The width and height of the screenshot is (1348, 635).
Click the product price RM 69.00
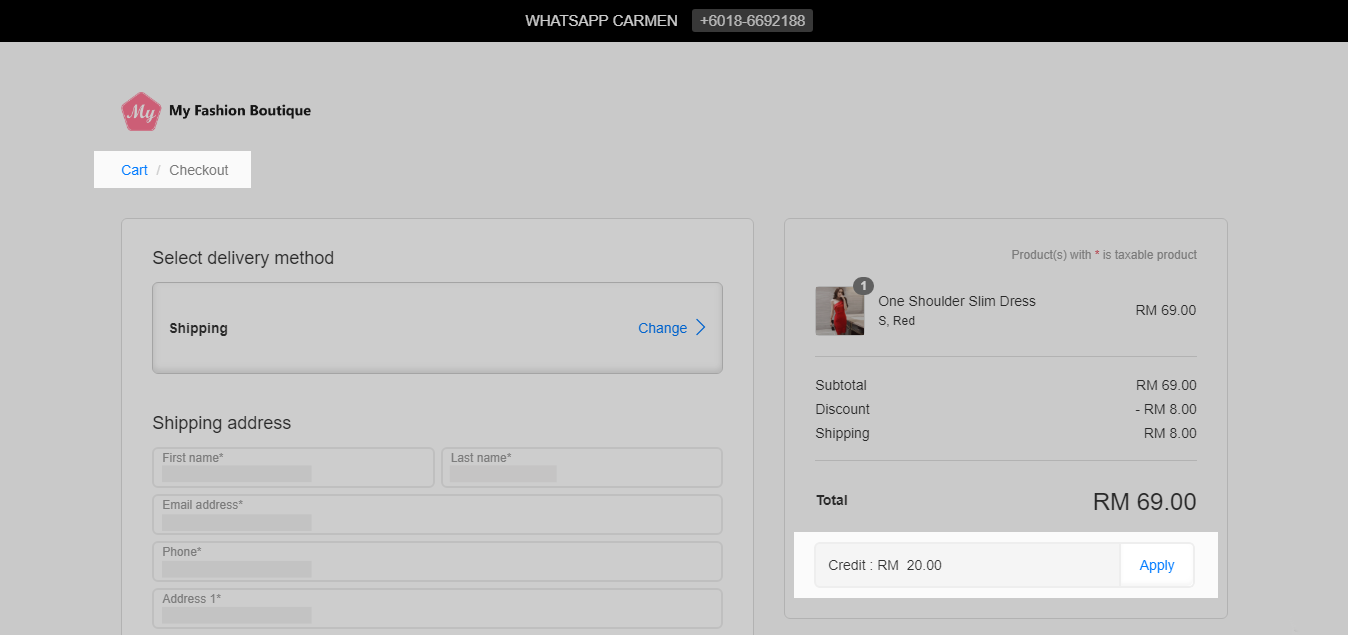[1166, 310]
